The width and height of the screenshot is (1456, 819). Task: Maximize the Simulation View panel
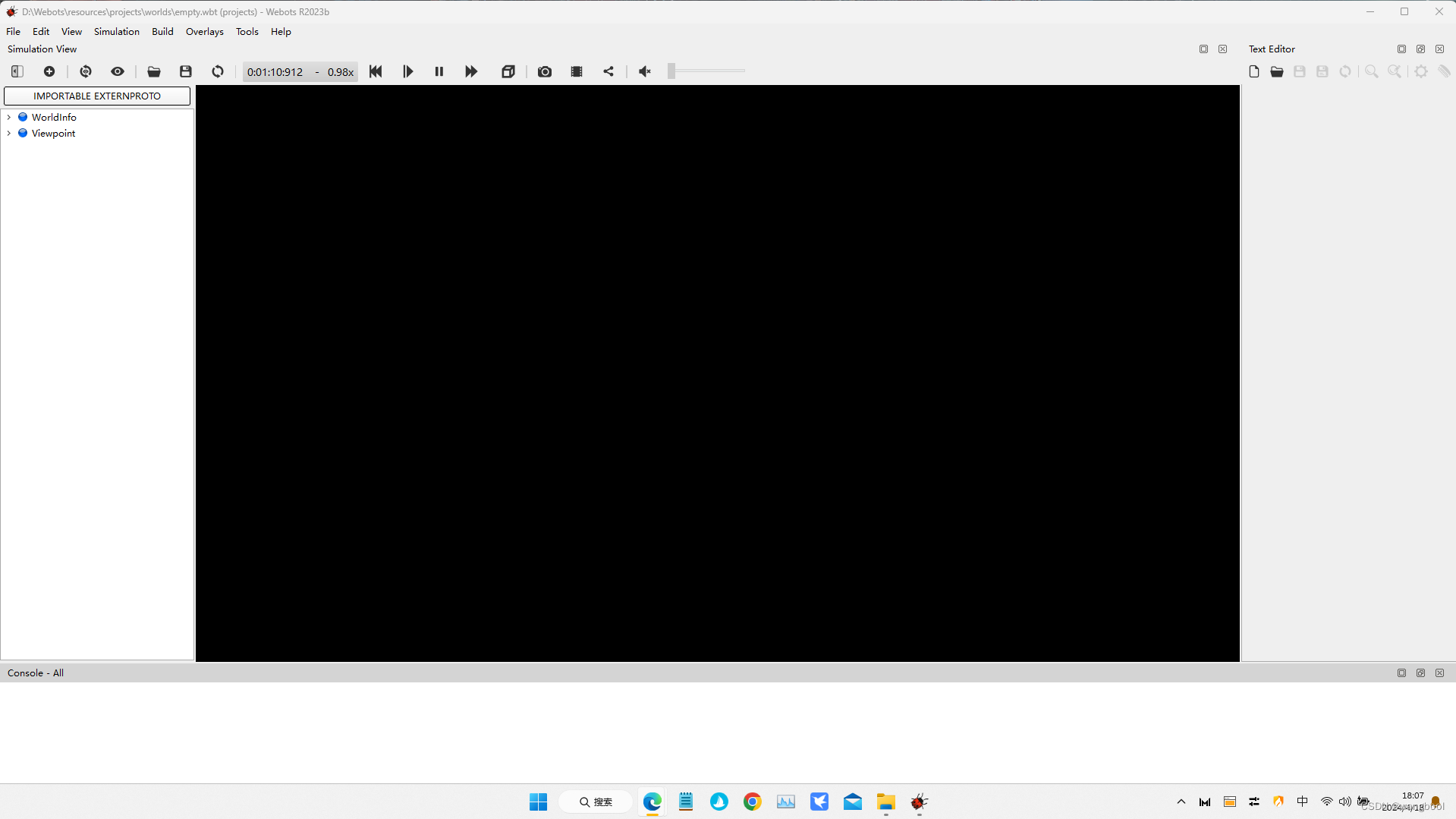(x=1203, y=49)
